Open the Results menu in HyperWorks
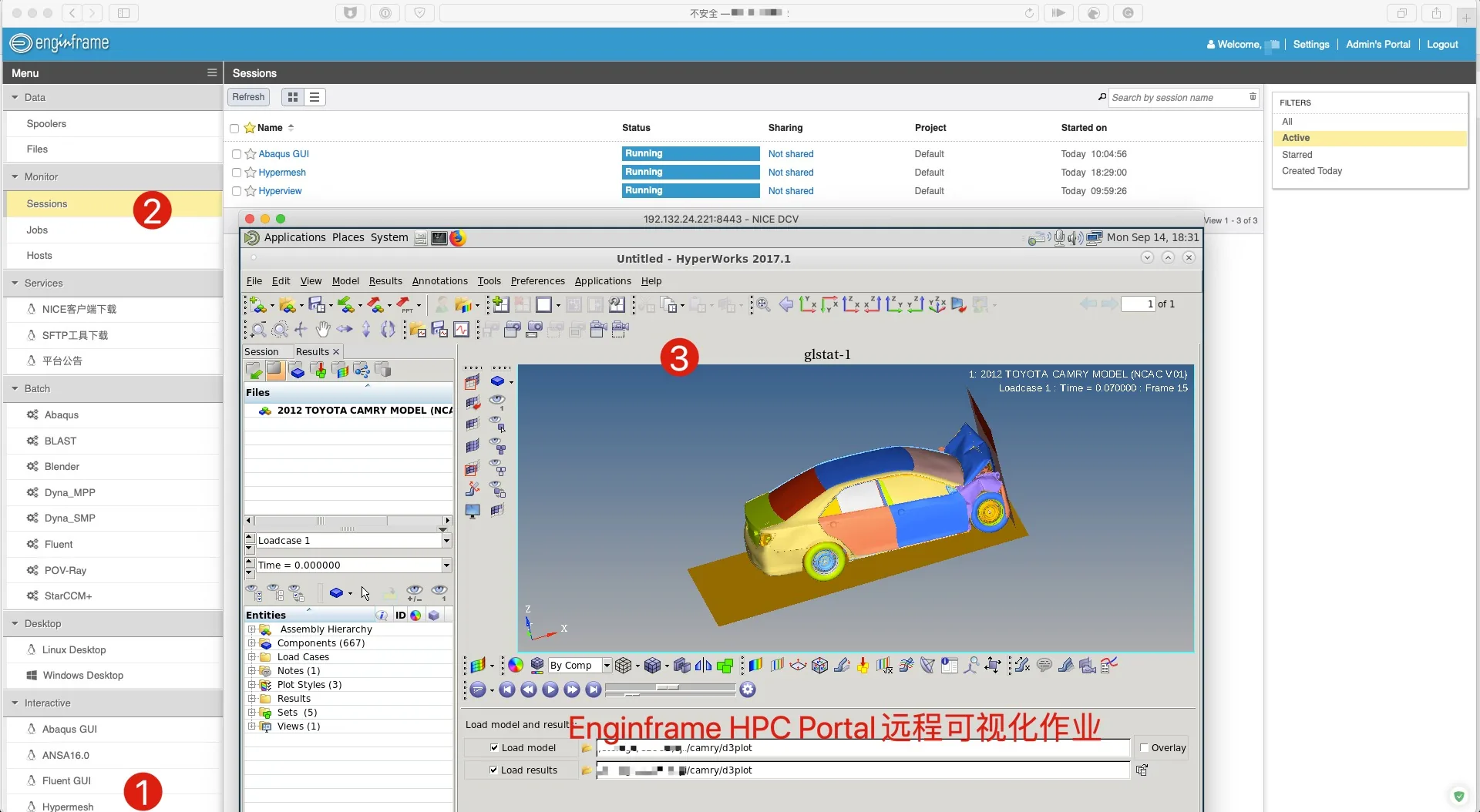The width and height of the screenshot is (1480, 812). [385, 281]
